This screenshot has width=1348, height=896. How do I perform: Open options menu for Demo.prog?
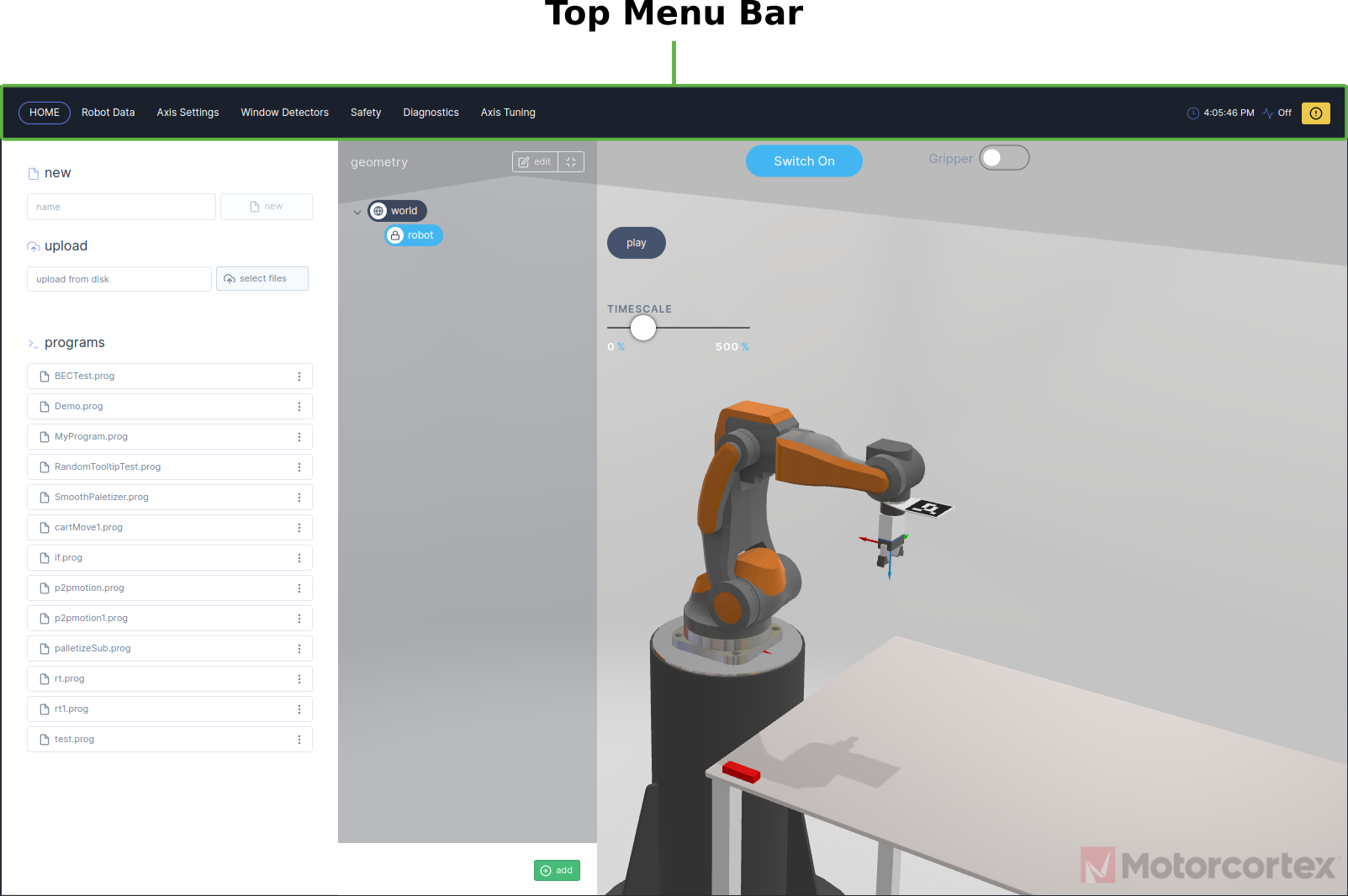pos(299,407)
